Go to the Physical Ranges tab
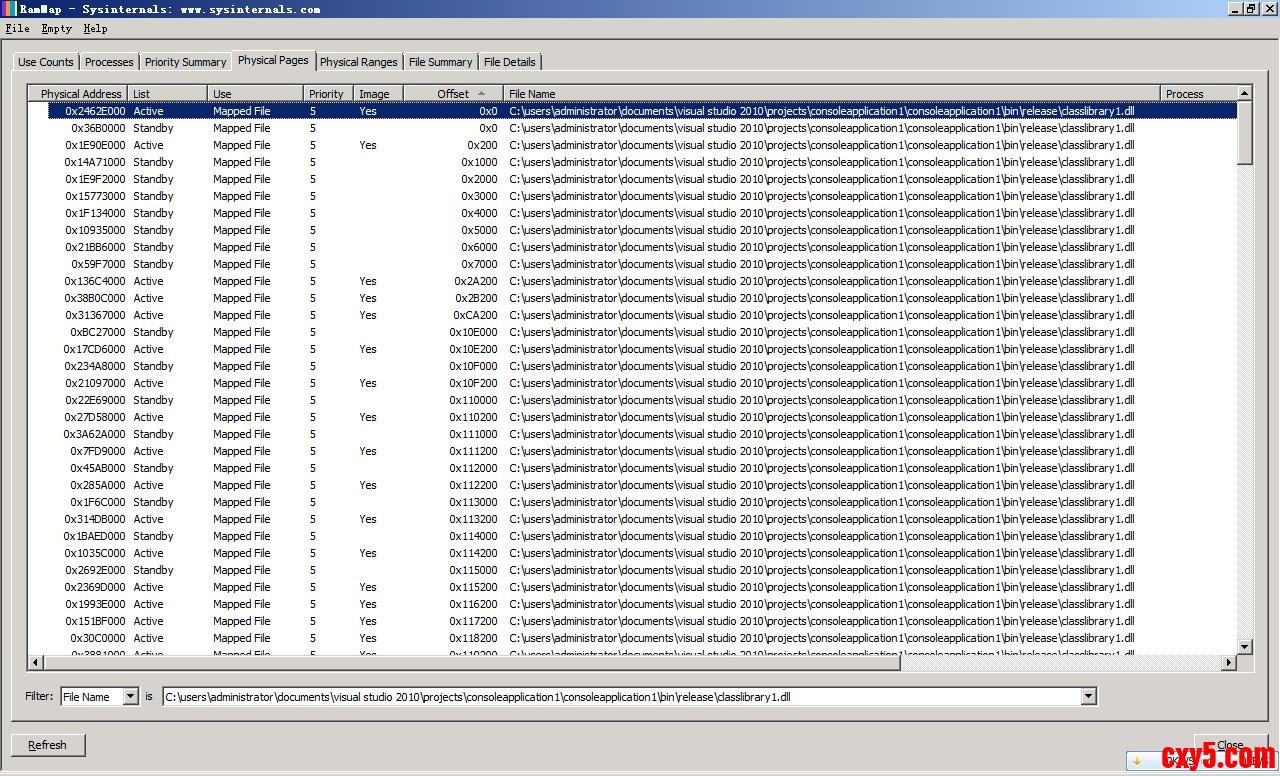This screenshot has width=1280, height=776. [358, 62]
